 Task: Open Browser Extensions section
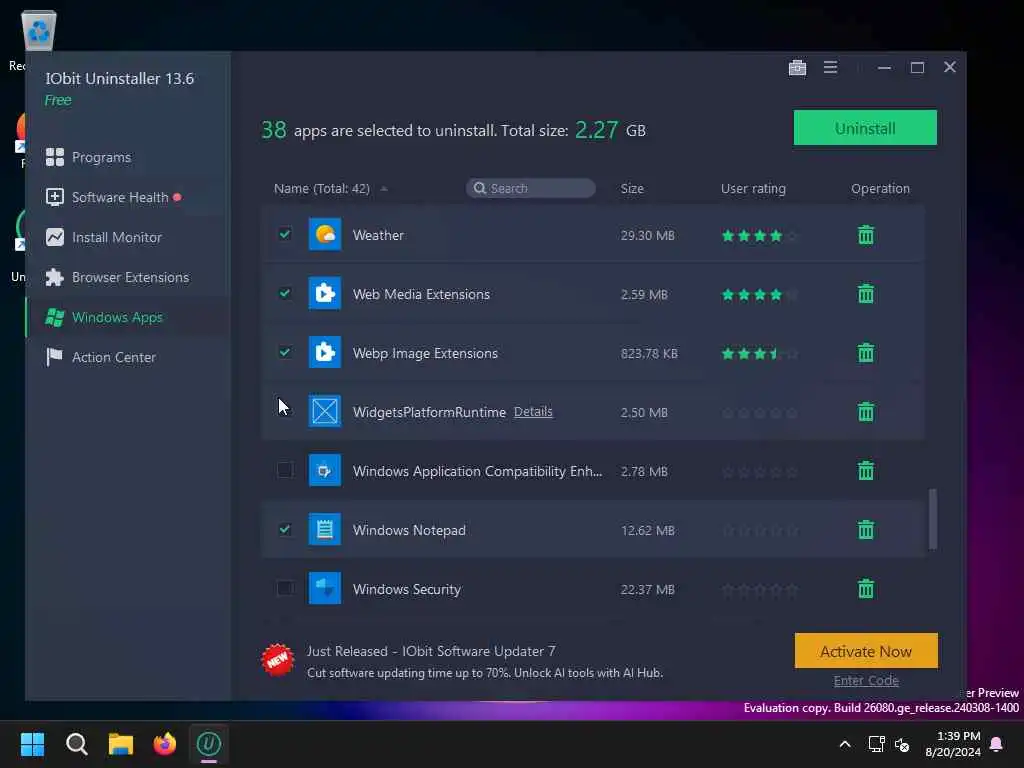[x=118, y=277]
